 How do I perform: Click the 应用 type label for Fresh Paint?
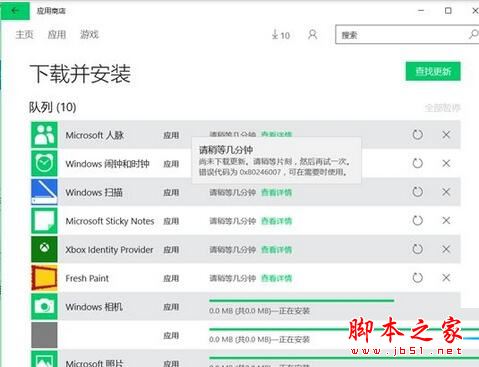point(171,278)
